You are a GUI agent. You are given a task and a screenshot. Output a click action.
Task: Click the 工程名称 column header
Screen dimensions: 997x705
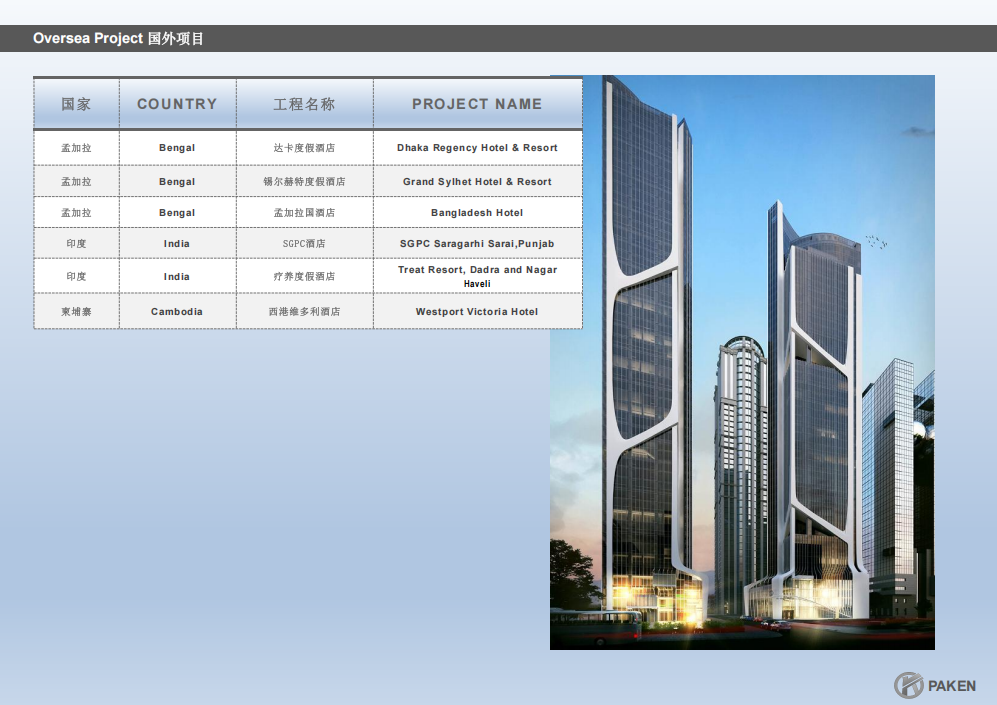tap(304, 104)
